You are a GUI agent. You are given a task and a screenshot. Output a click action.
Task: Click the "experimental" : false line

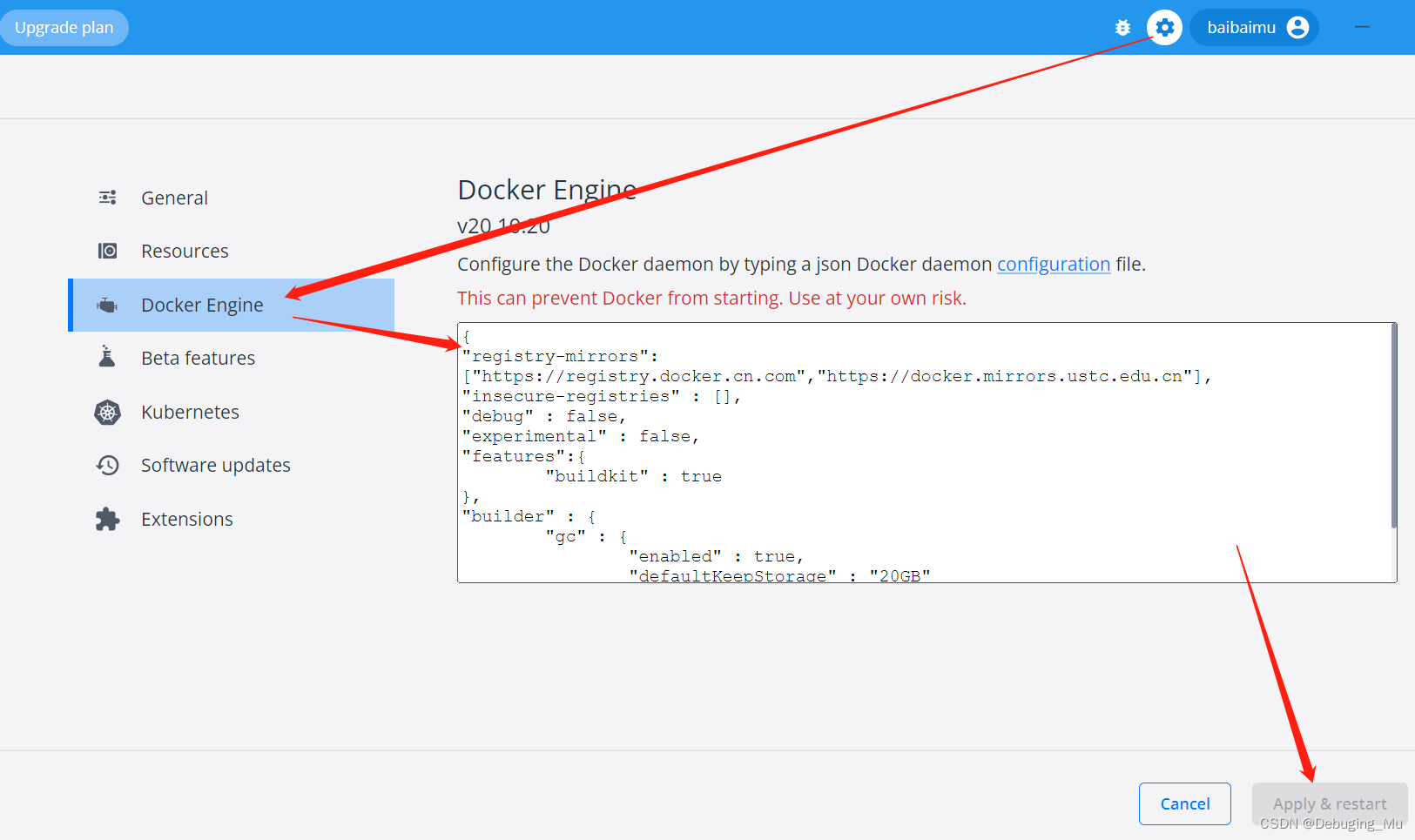pos(581,436)
